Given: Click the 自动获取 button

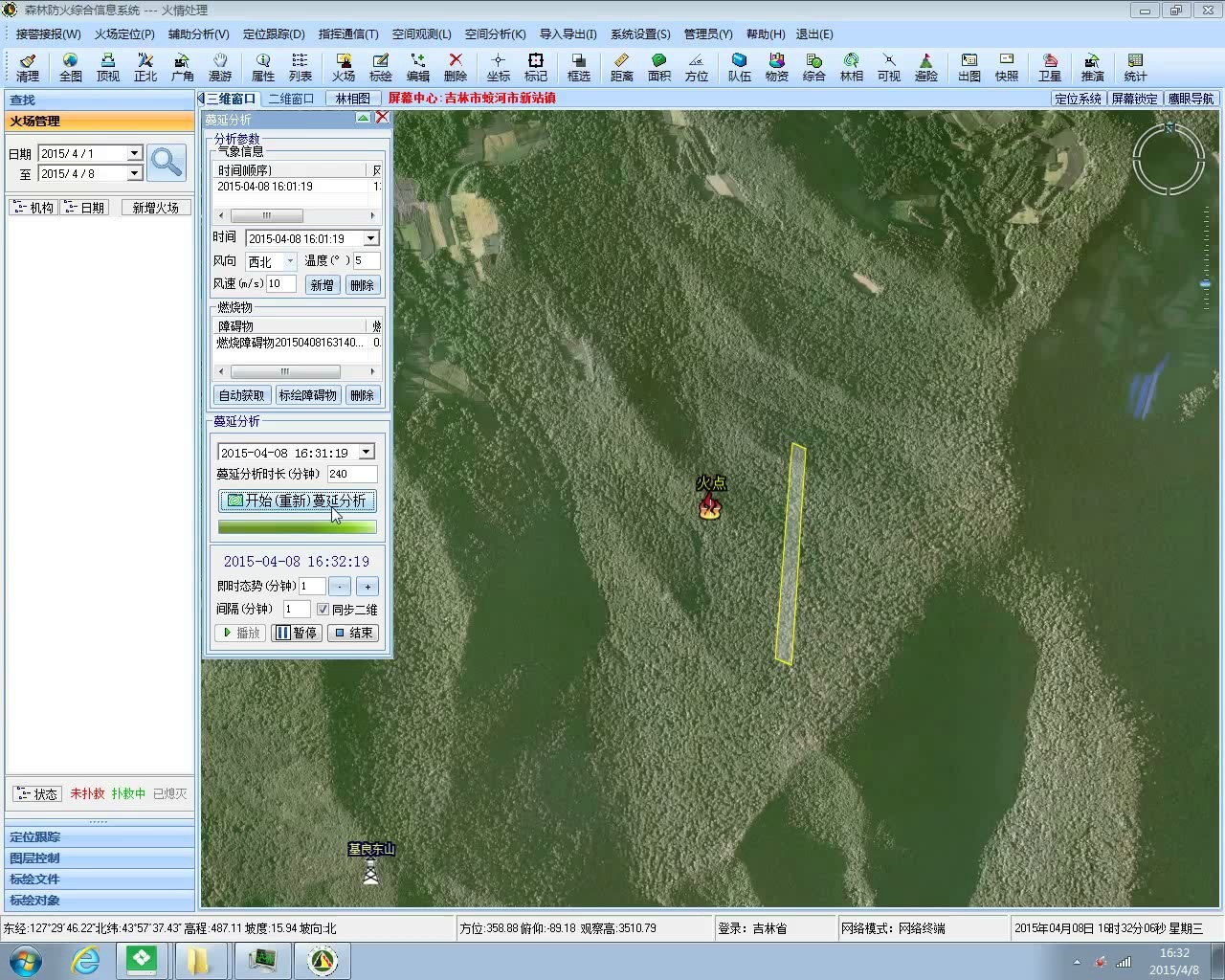Looking at the screenshot, I should [241, 395].
